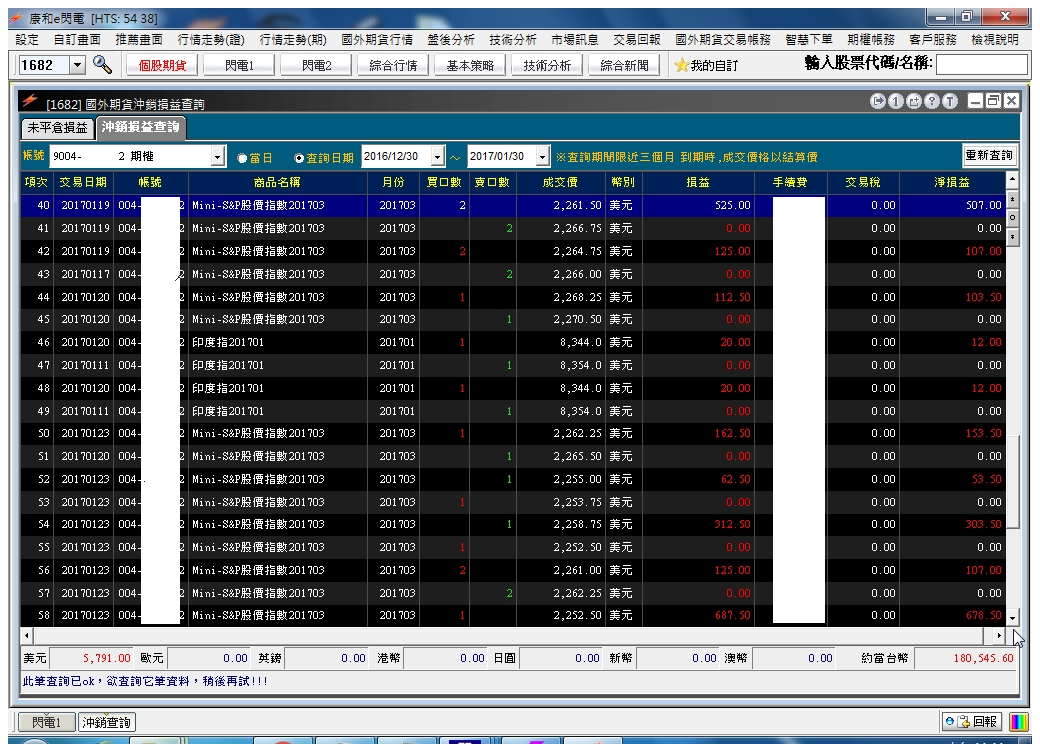Click the 手續費 column header
This screenshot has height=744, width=1040.
pyautogui.click(x=790, y=182)
